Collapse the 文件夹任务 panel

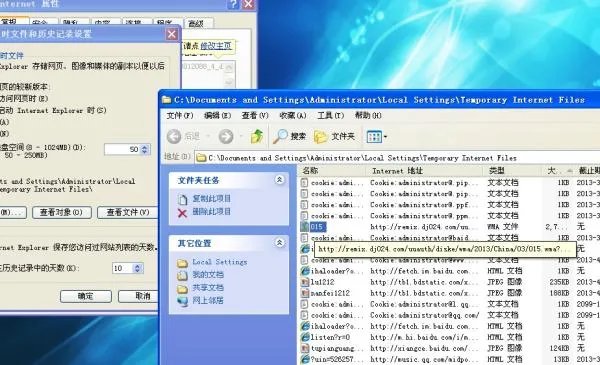(x=279, y=180)
